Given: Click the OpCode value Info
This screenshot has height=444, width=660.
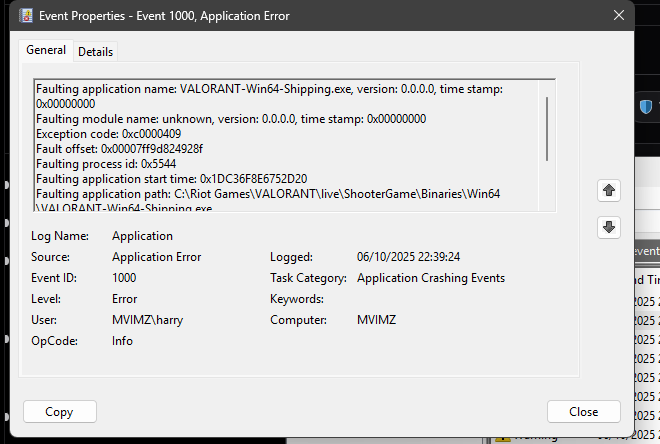Looking at the screenshot, I should tap(122, 341).
